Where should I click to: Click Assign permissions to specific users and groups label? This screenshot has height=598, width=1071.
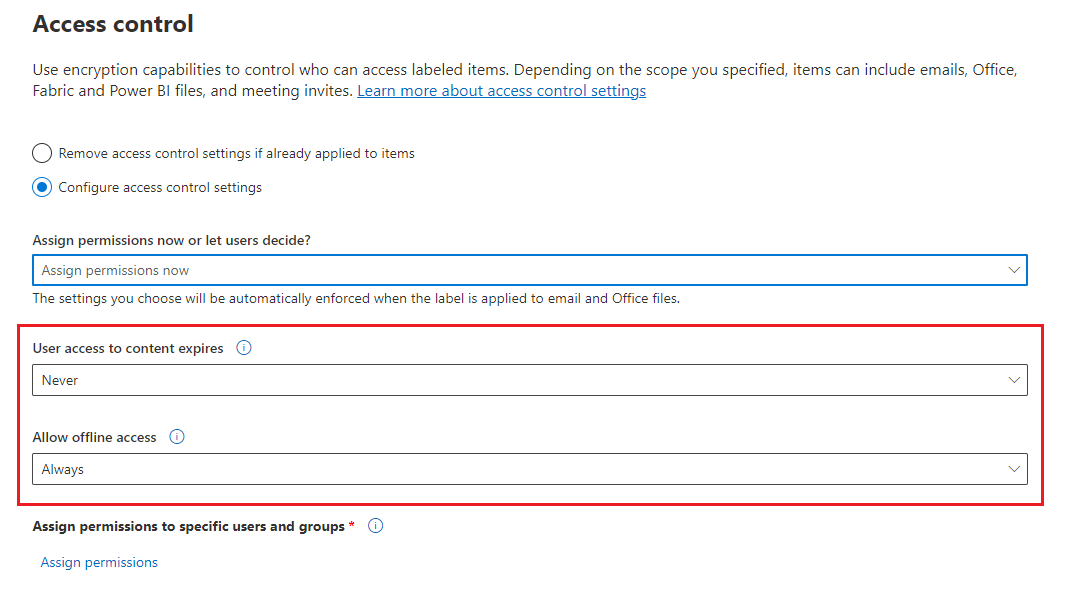tap(189, 526)
